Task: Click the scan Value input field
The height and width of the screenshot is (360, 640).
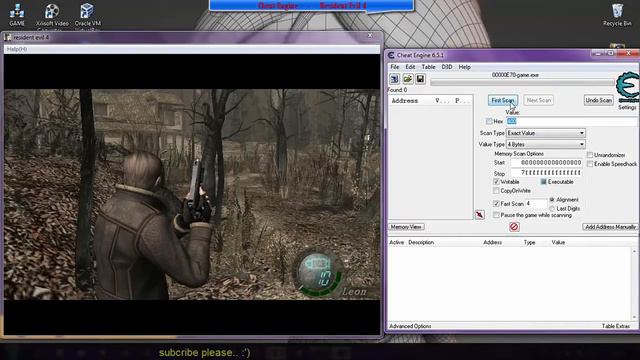Action: click(x=571, y=121)
